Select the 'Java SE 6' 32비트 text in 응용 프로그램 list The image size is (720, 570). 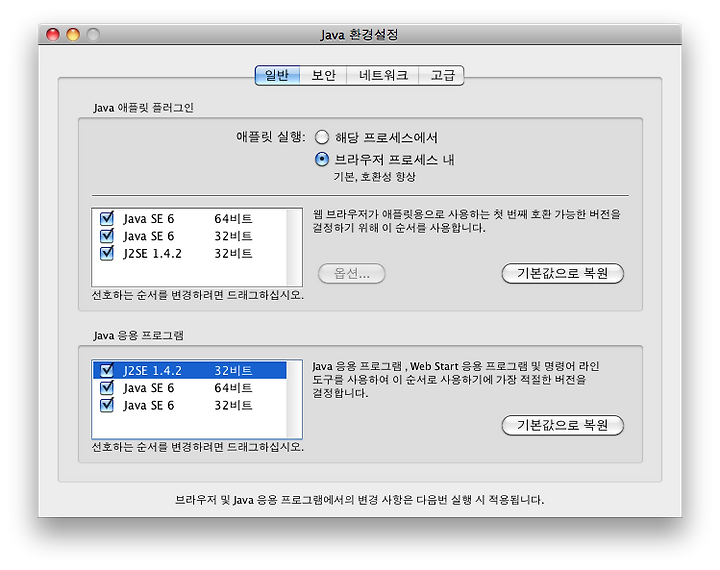pos(149,406)
